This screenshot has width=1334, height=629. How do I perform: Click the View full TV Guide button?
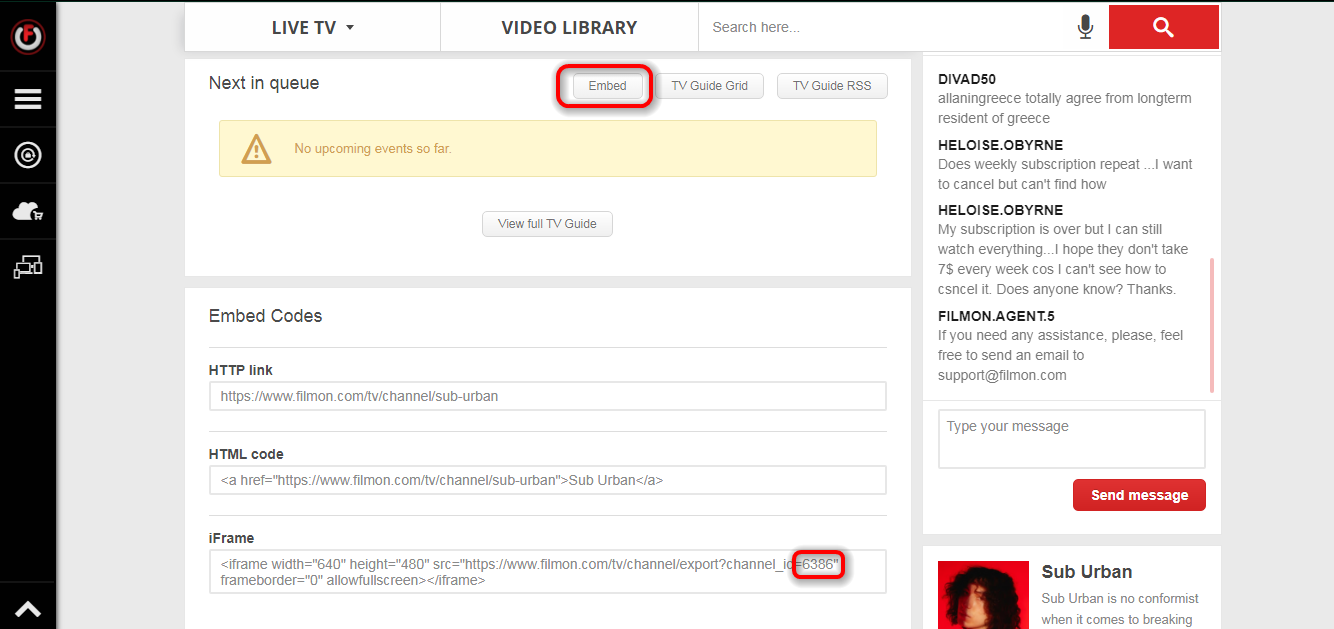(x=547, y=224)
